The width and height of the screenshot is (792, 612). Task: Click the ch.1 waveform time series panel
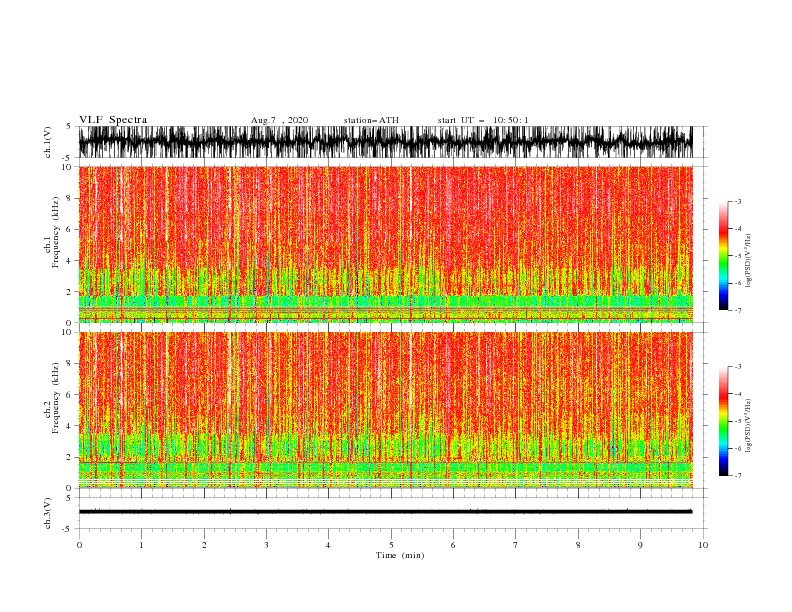pos(385,142)
